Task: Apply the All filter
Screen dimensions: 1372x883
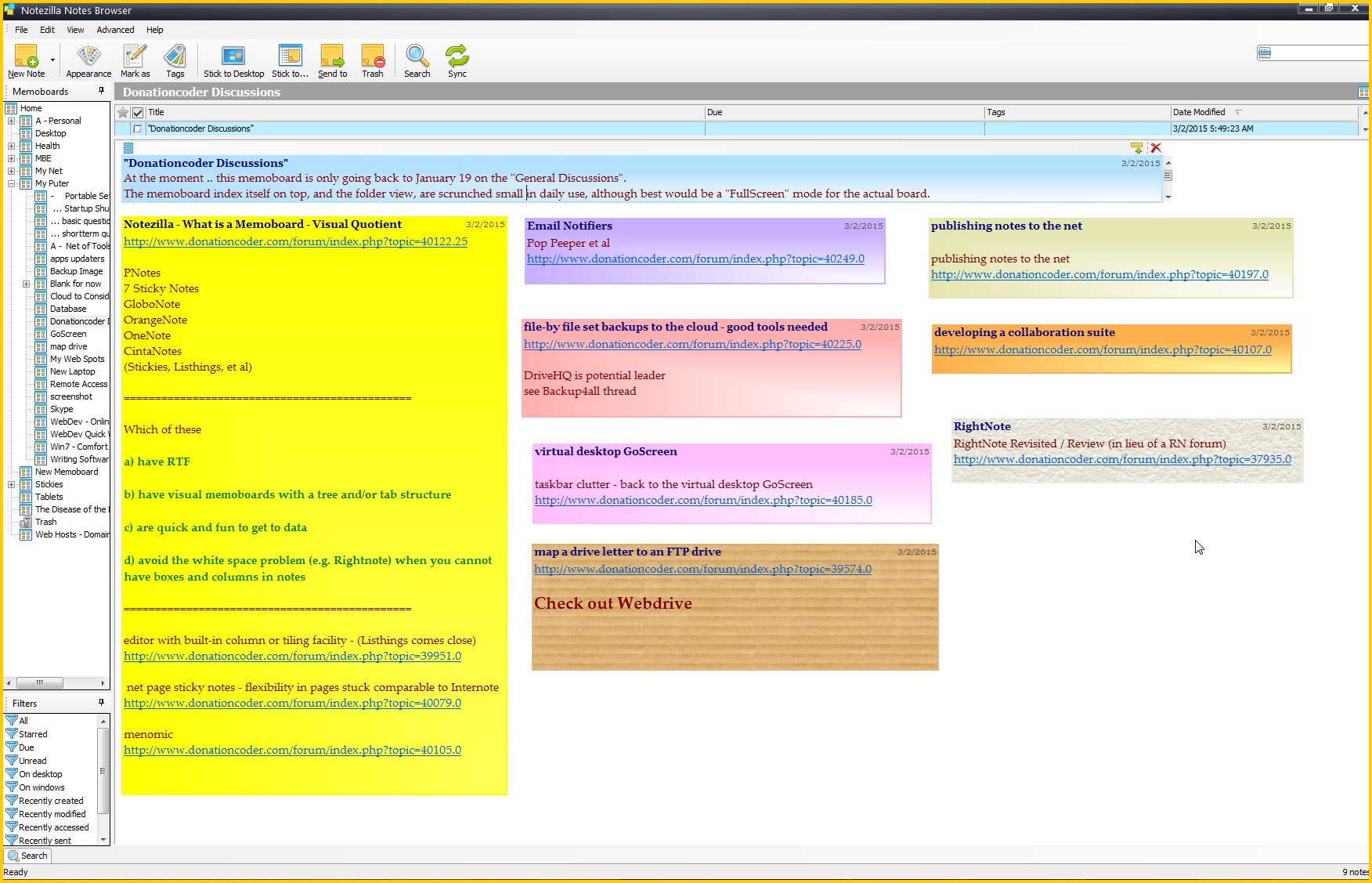Action: pyautogui.click(x=17, y=721)
